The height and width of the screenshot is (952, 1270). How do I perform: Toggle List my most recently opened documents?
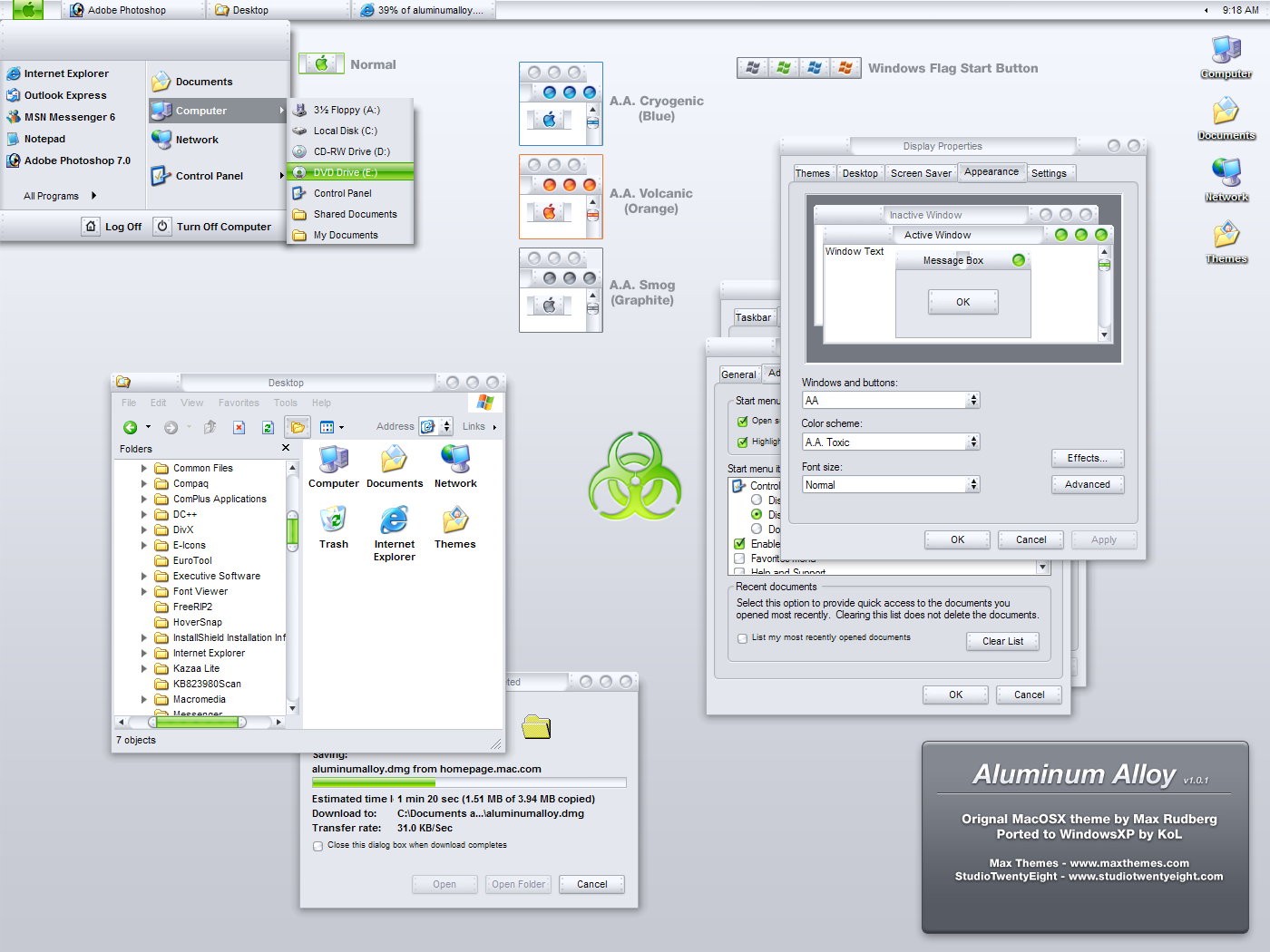[x=743, y=638]
